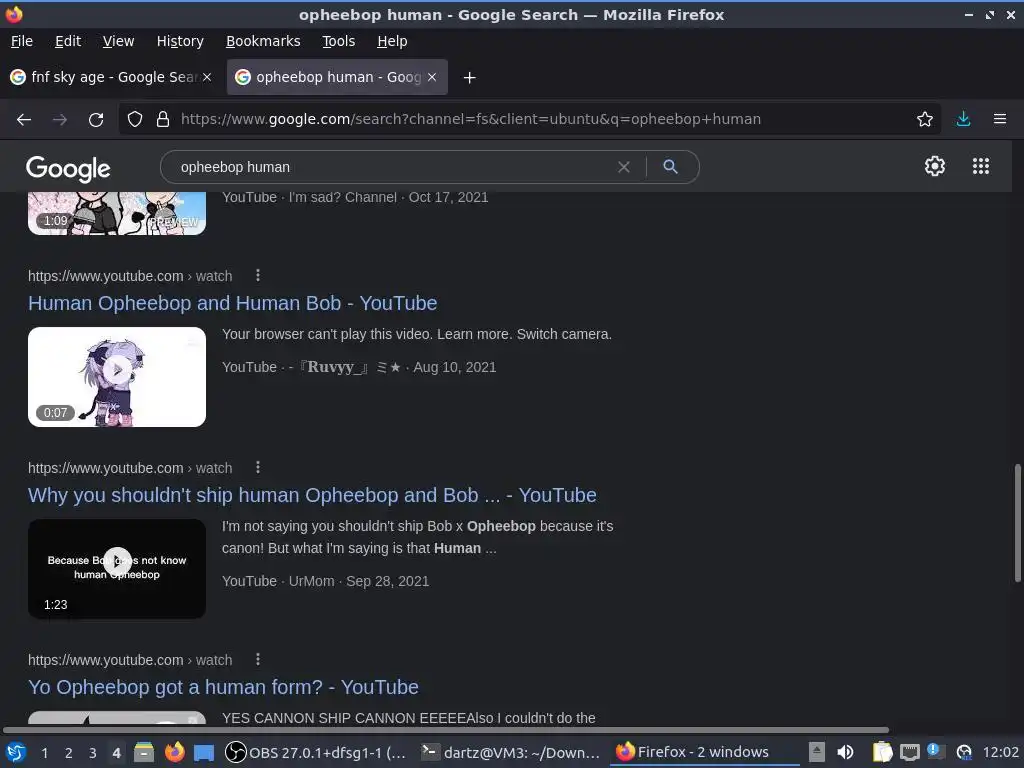Play the 0:07 video thumbnail
1024x768 pixels.
click(117, 377)
